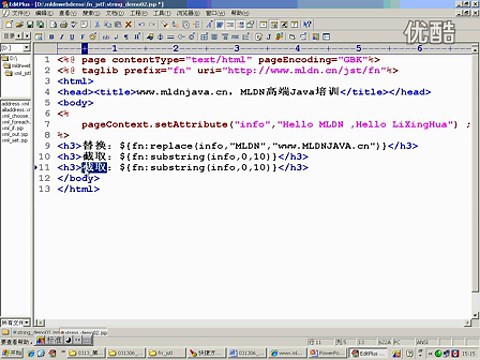This screenshot has height=360, width=480.
Task: Click the Cut scissors icon
Action: 97,24
